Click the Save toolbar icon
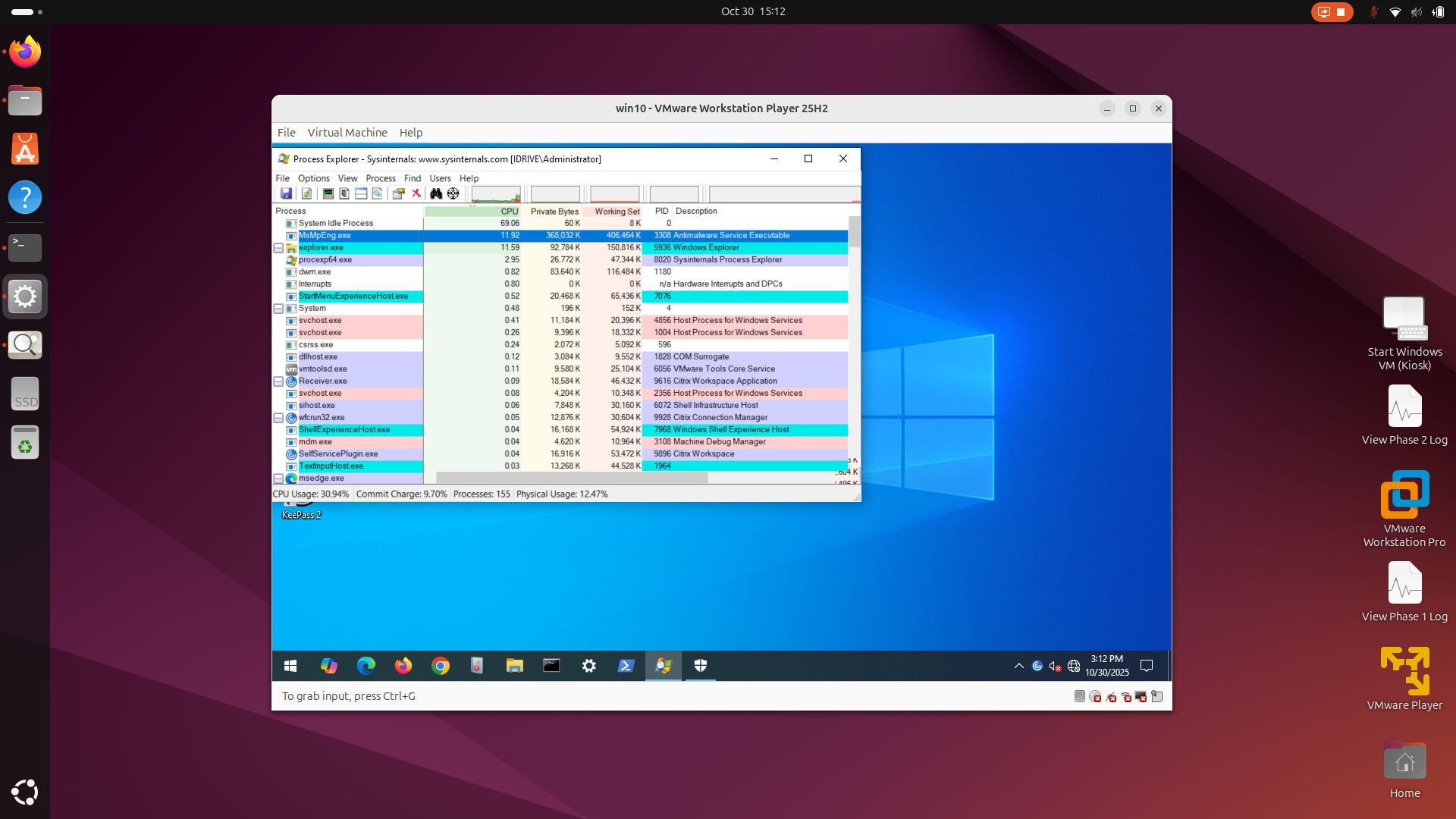The height and width of the screenshot is (819, 1456). [x=286, y=193]
